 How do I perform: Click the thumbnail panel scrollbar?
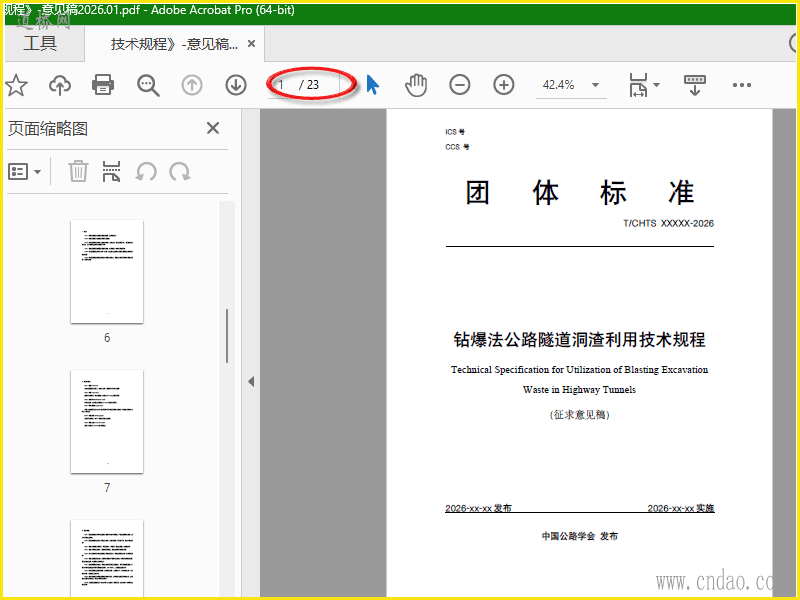(227, 336)
